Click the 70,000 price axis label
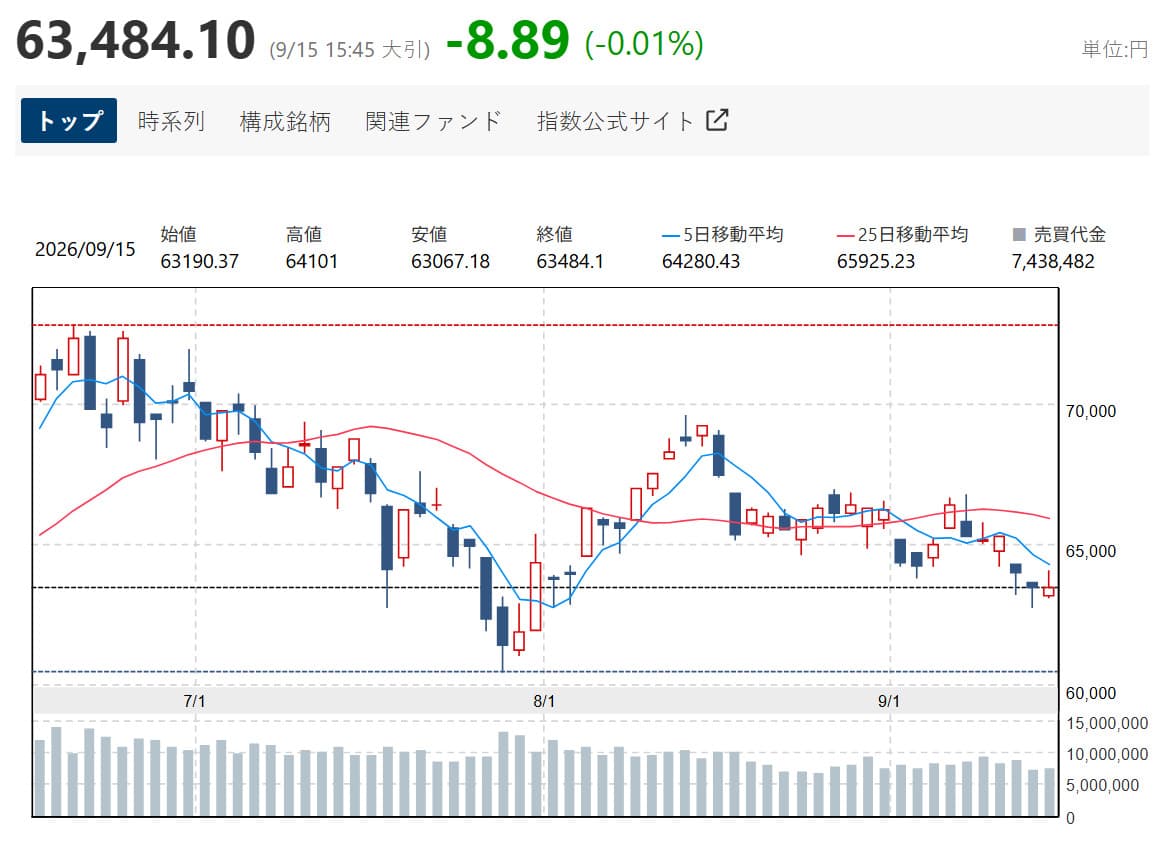This screenshot has height=843, width=1173. (x=1091, y=411)
